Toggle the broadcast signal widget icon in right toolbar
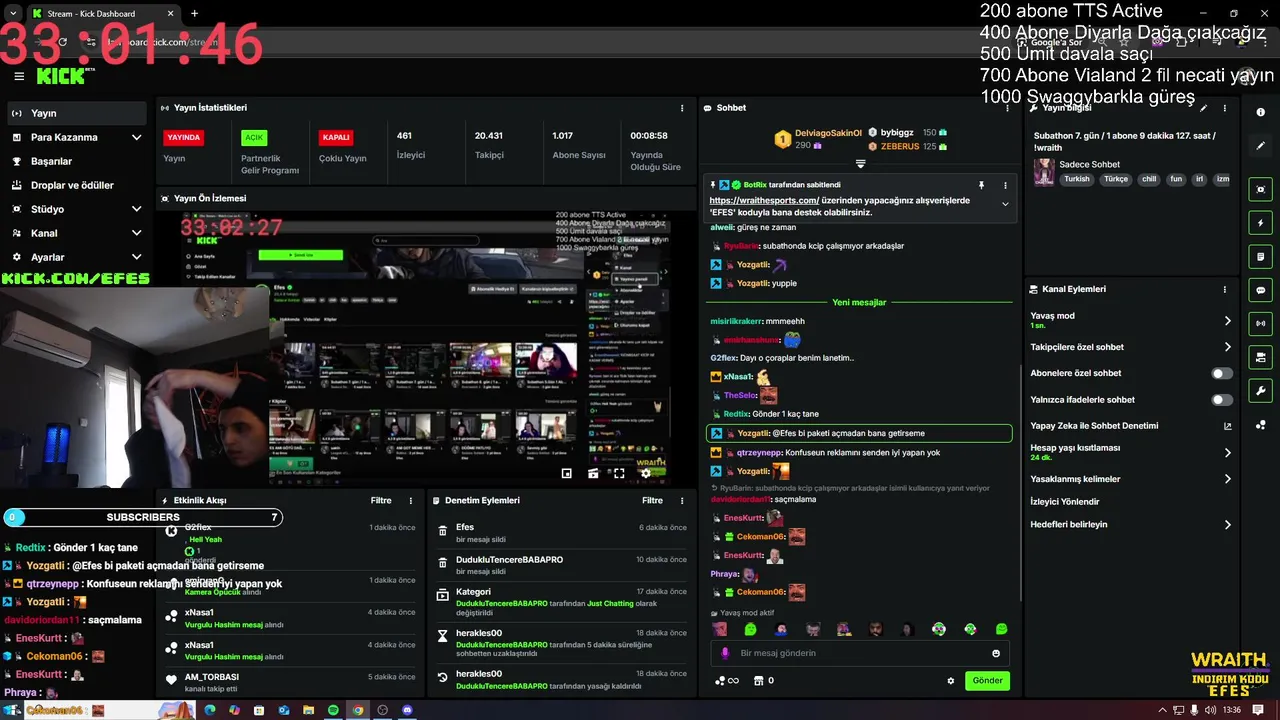The height and width of the screenshot is (720, 1280). coord(1261,323)
